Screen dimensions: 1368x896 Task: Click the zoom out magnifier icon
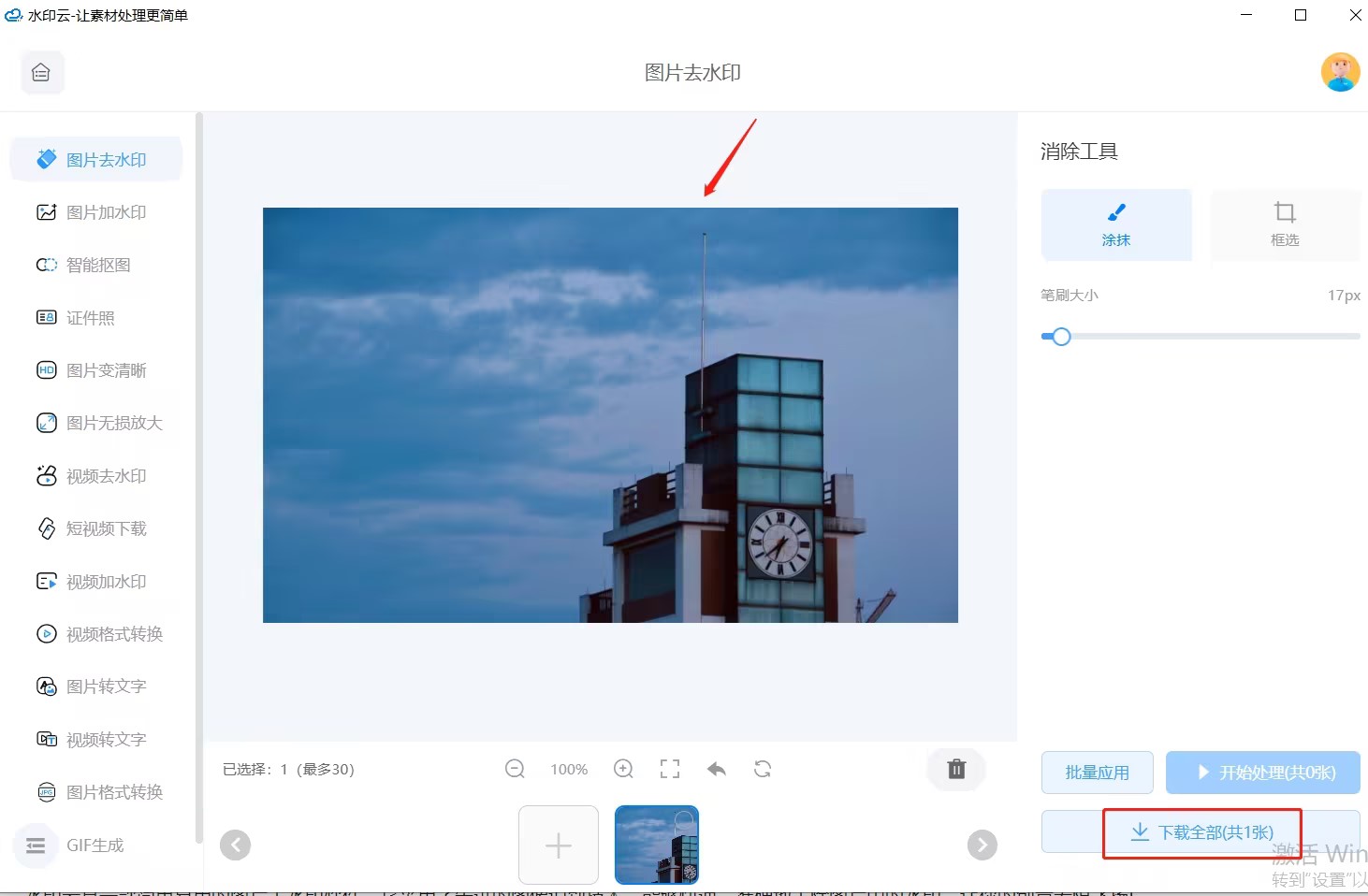[x=515, y=769]
